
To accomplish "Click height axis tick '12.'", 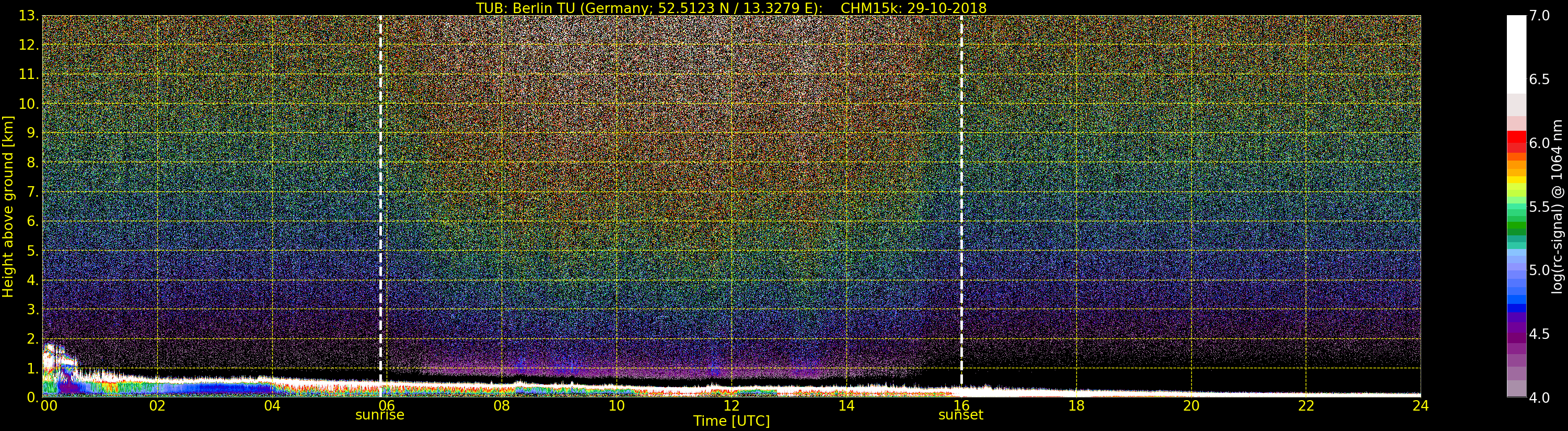I will (x=29, y=45).
